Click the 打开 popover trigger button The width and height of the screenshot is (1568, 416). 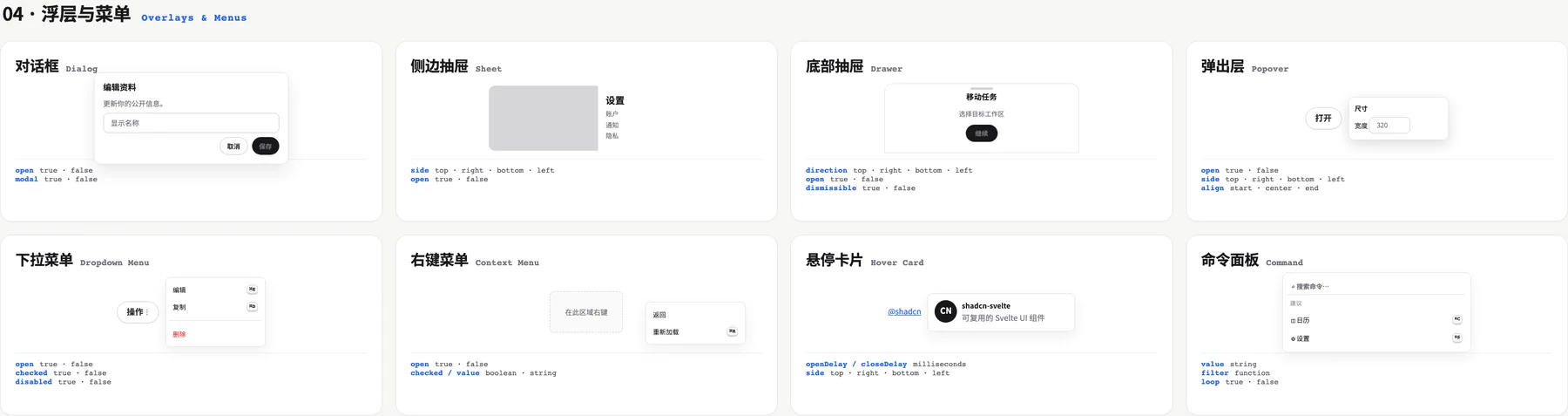pyautogui.click(x=1323, y=119)
